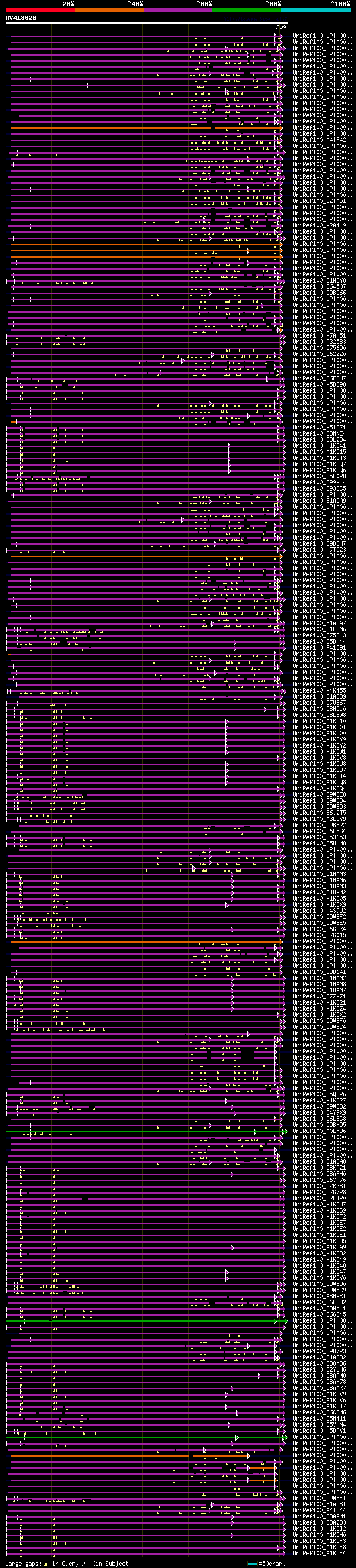Select the UniRef100_C8A233 label

point(319,1522)
